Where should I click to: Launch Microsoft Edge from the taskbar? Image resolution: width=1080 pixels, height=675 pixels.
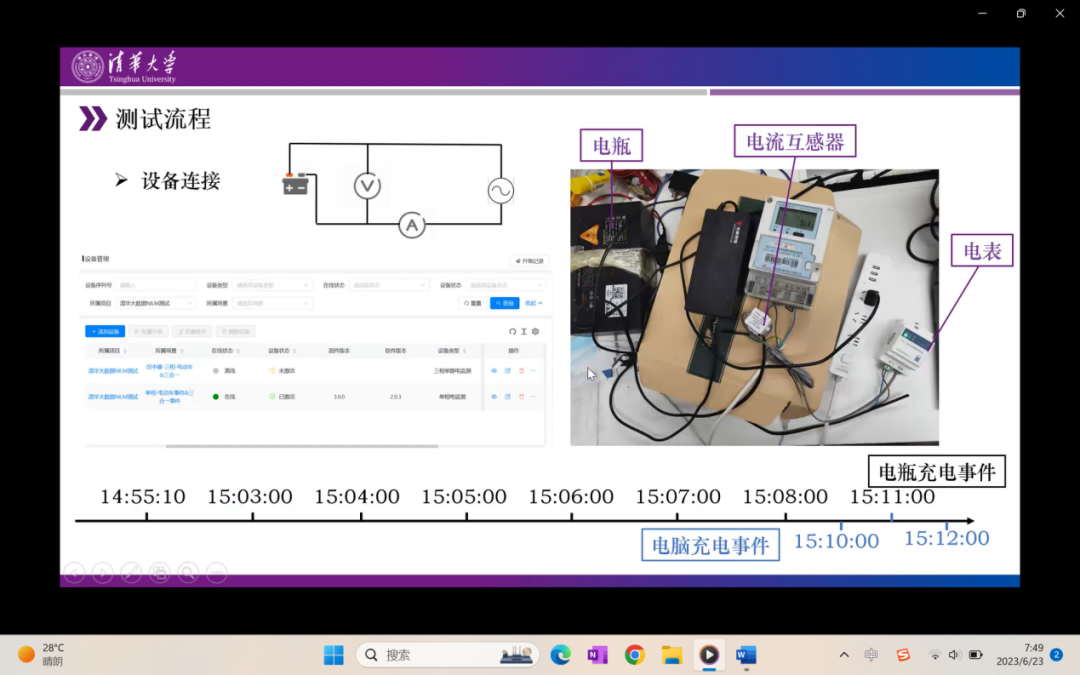tap(561, 654)
